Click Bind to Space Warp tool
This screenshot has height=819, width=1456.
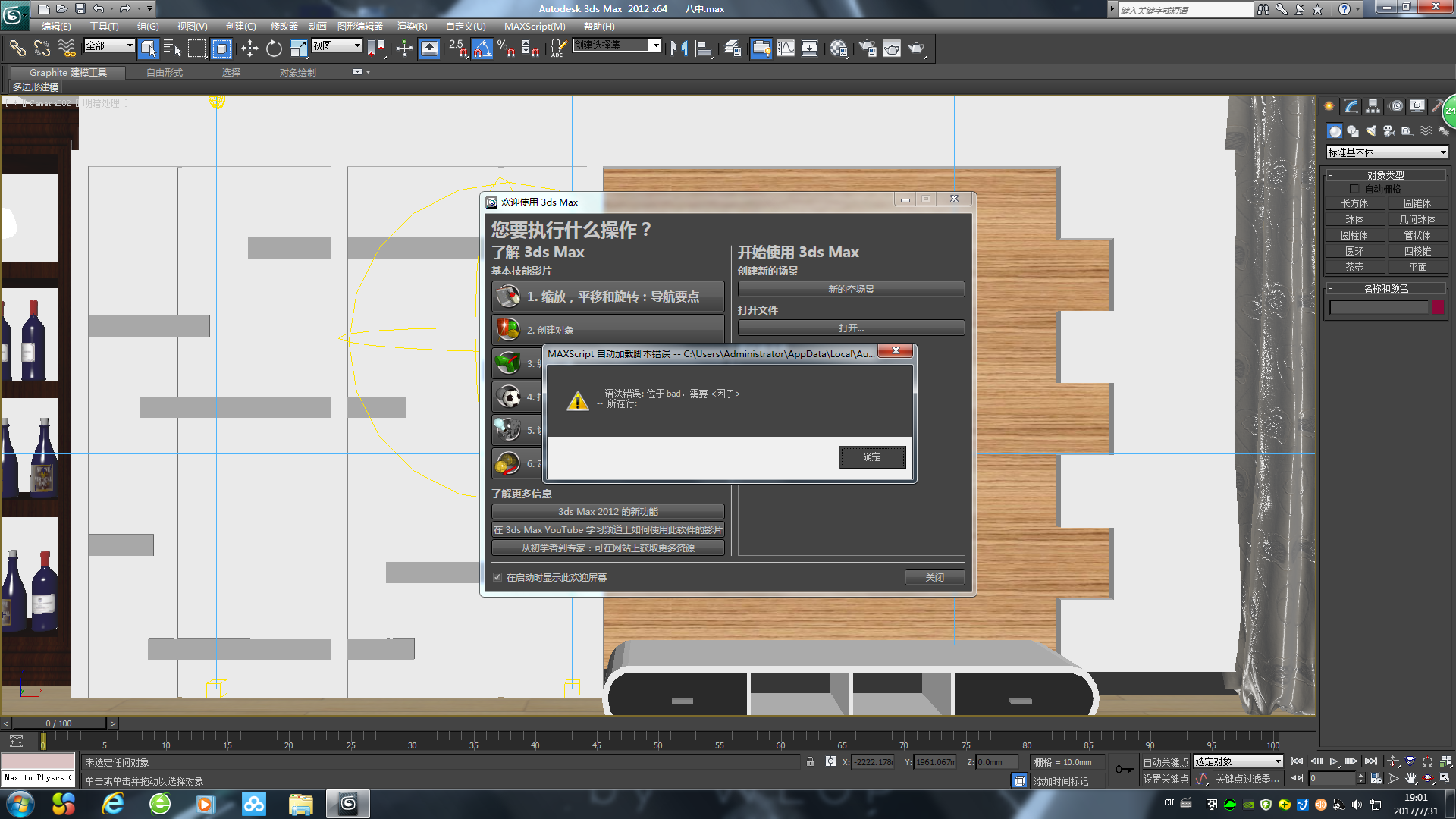67,49
